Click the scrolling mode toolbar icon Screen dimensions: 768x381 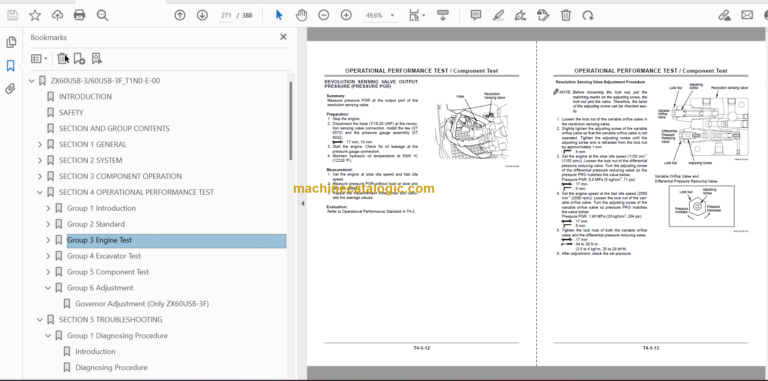tap(443, 15)
